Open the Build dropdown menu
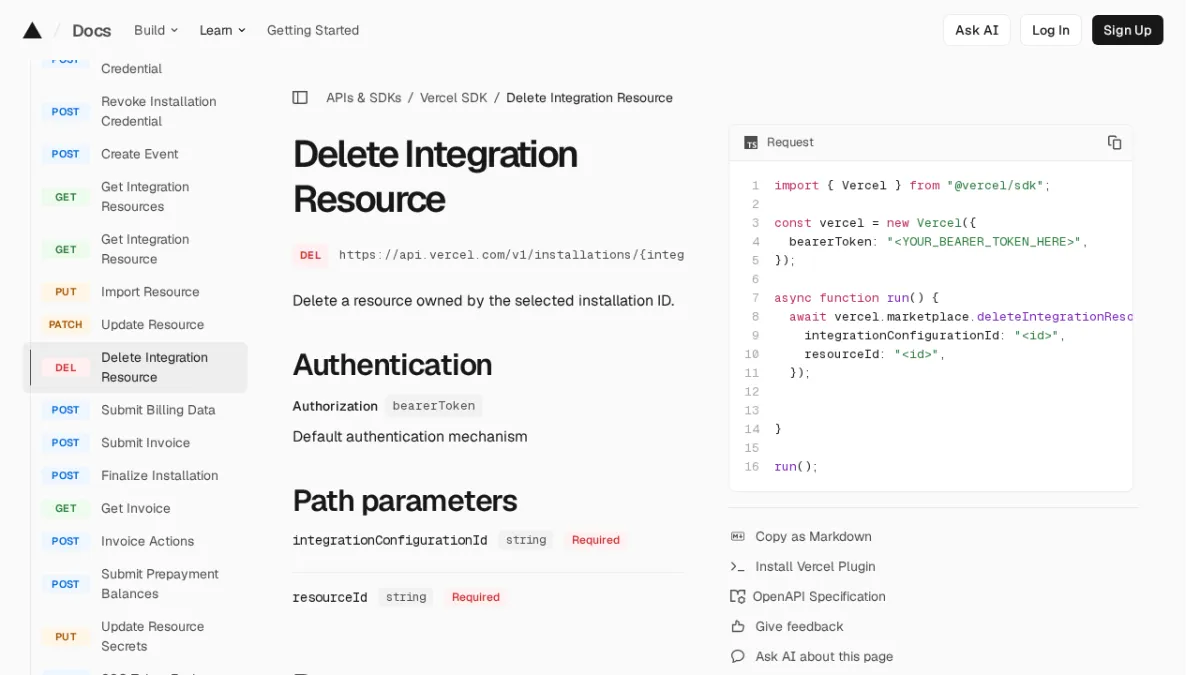Viewport: 1200px width, 675px height. (156, 30)
